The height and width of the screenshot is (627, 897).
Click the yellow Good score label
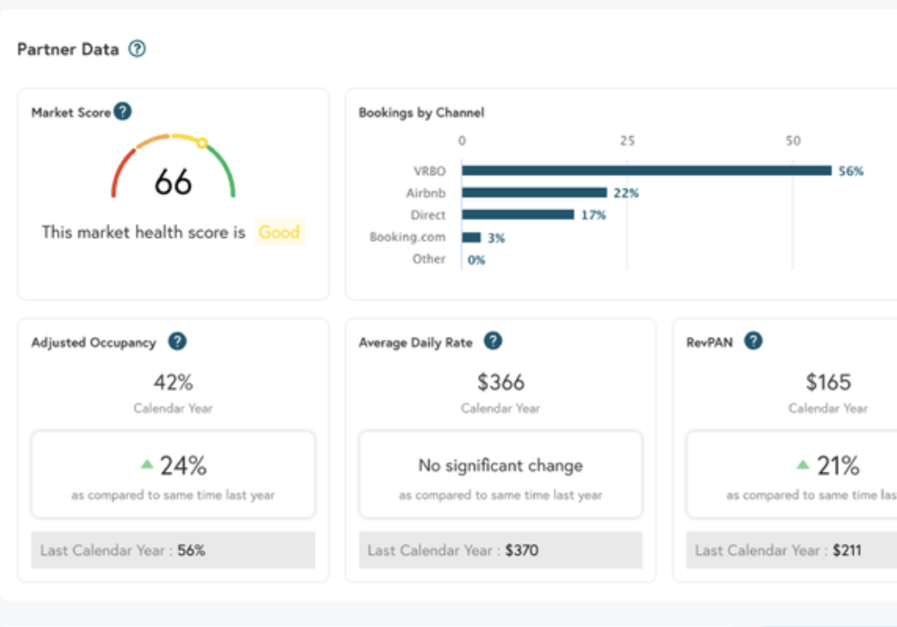(x=279, y=232)
